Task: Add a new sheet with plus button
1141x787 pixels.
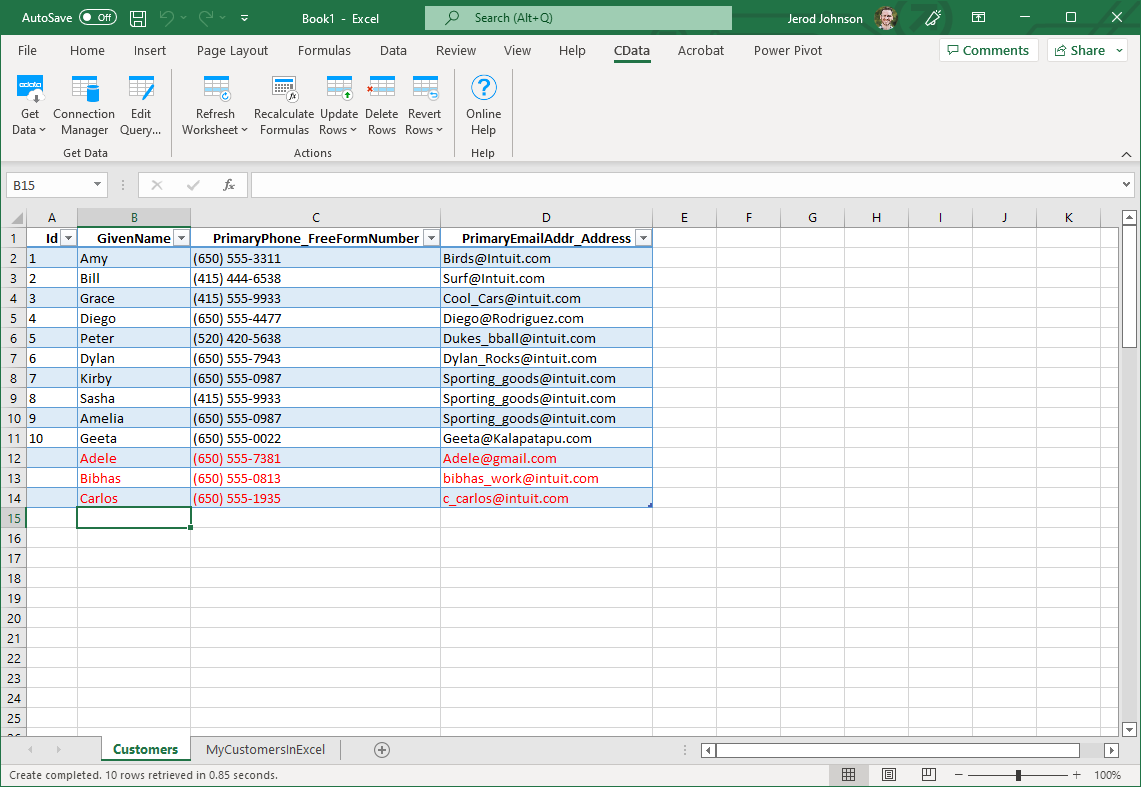Action: (x=381, y=749)
